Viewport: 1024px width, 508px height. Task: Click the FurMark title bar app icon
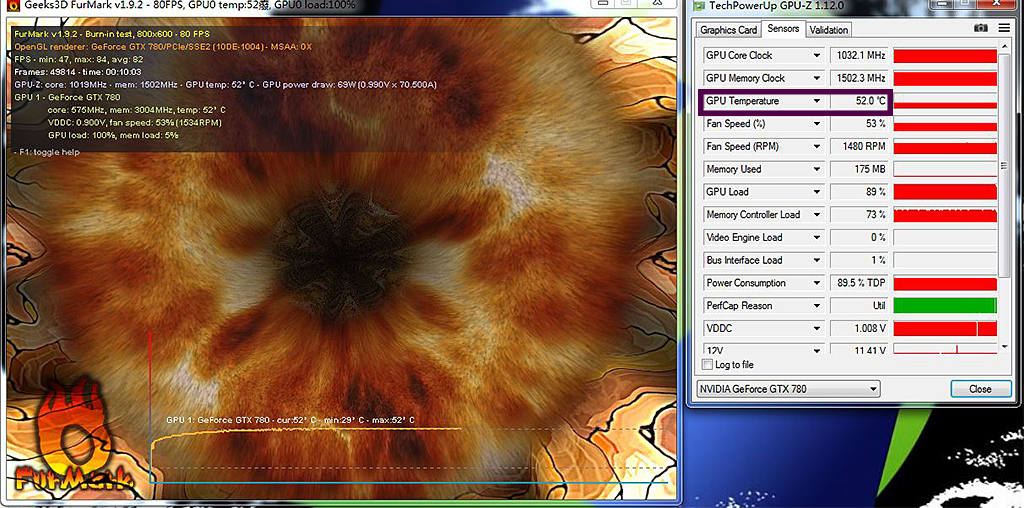pyautogui.click(x=13, y=6)
